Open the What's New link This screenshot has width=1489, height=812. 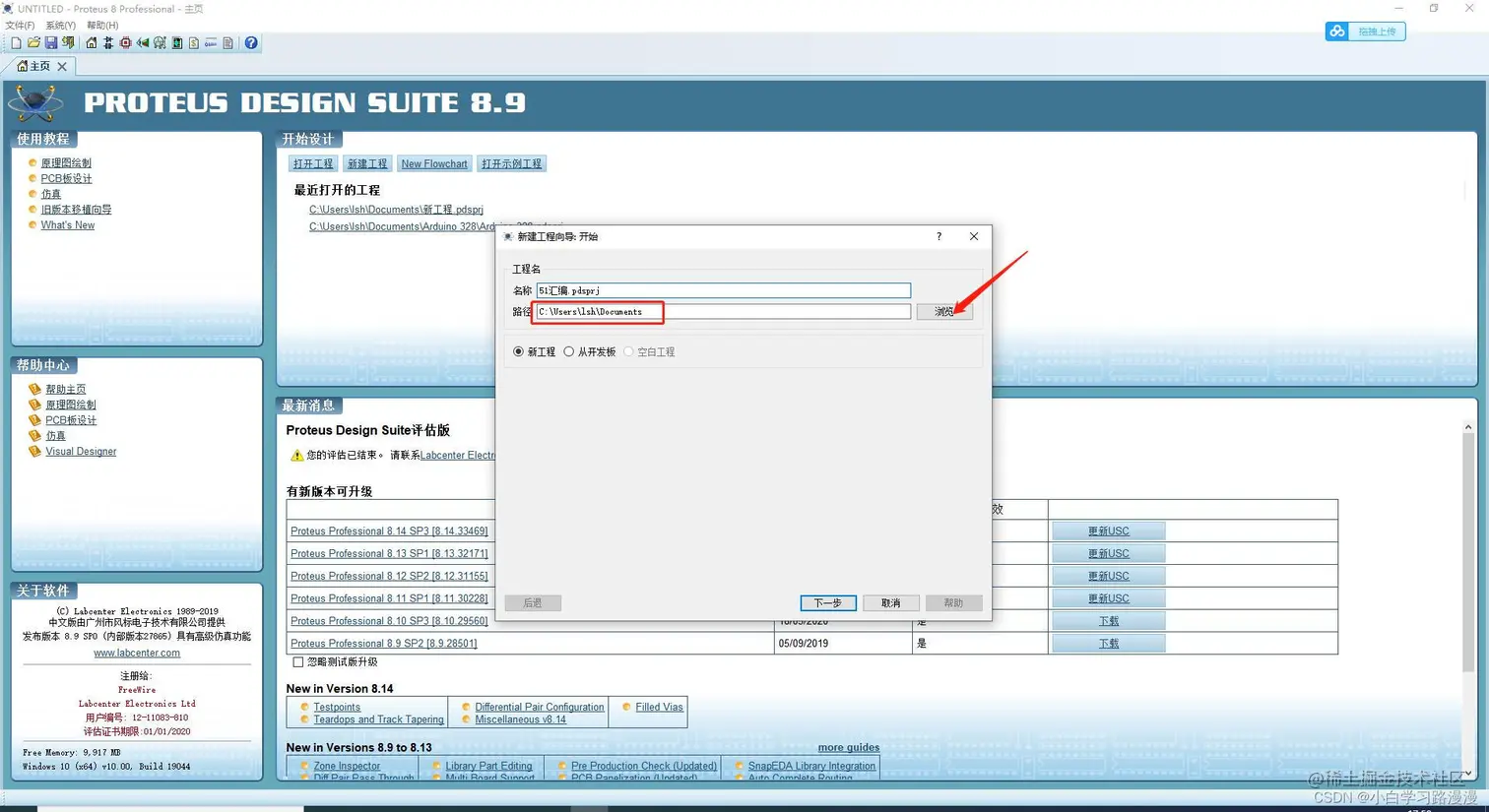[x=68, y=225]
